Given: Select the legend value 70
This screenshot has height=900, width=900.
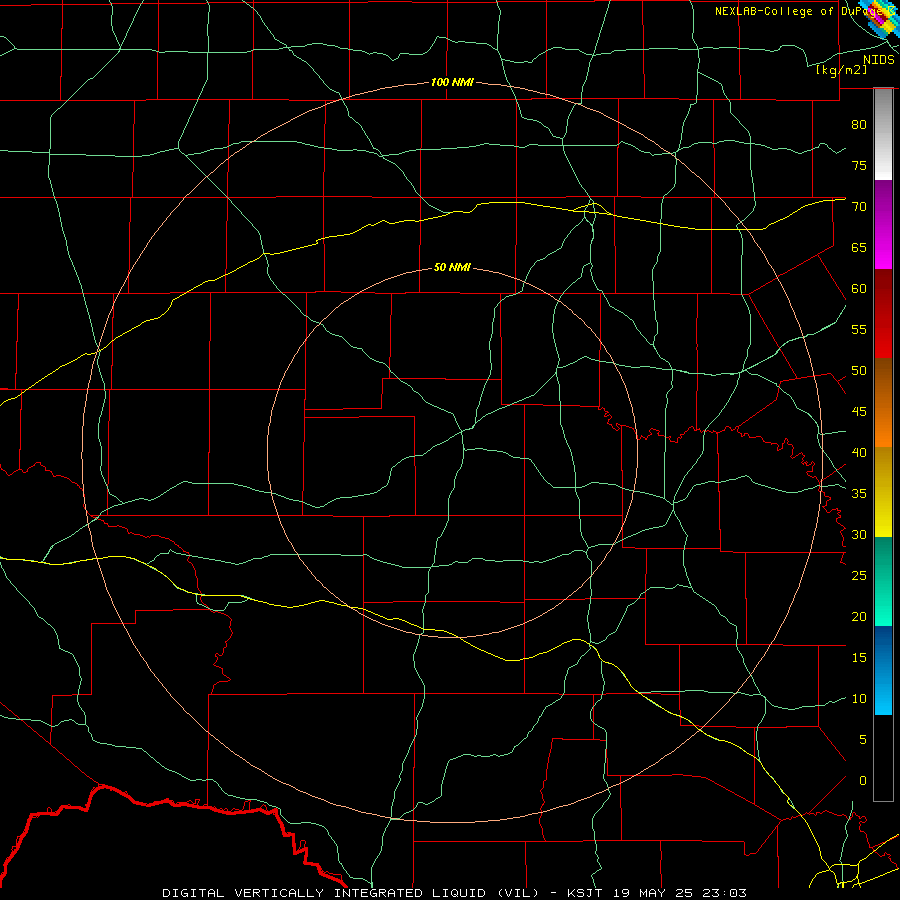Looking at the screenshot, I should [859, 207].
